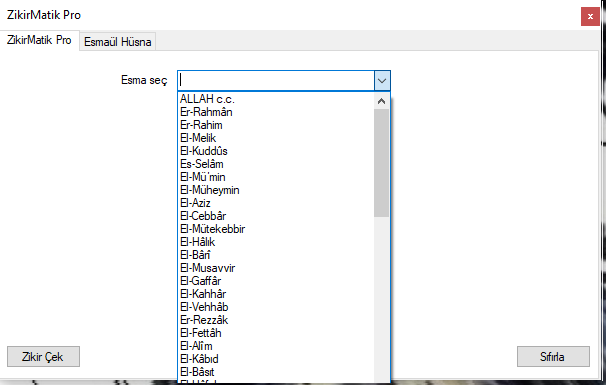Close the ZikirMatik Pro window

[x=590, y=17]
